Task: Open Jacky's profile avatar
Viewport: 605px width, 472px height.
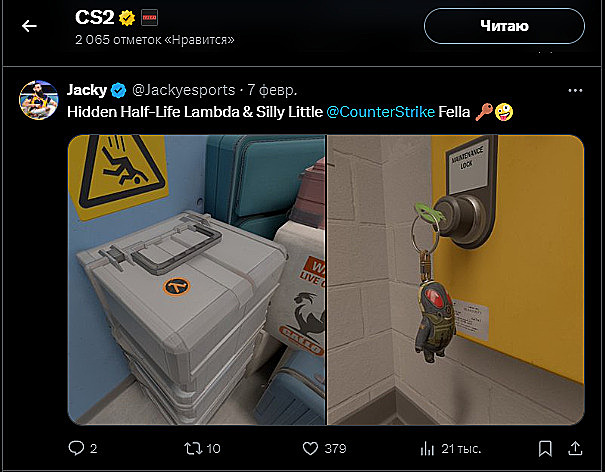Action: tap(39, 100)
